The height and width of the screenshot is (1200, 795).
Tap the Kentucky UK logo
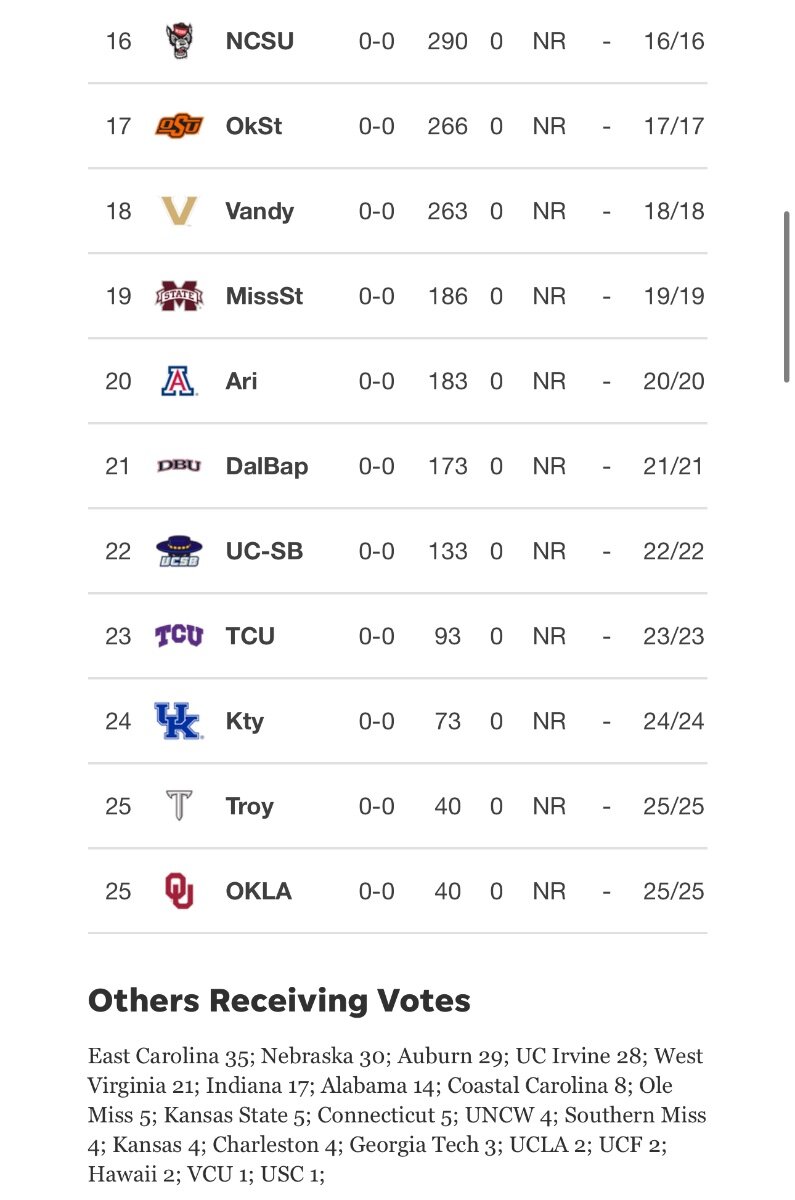point(179,721)
